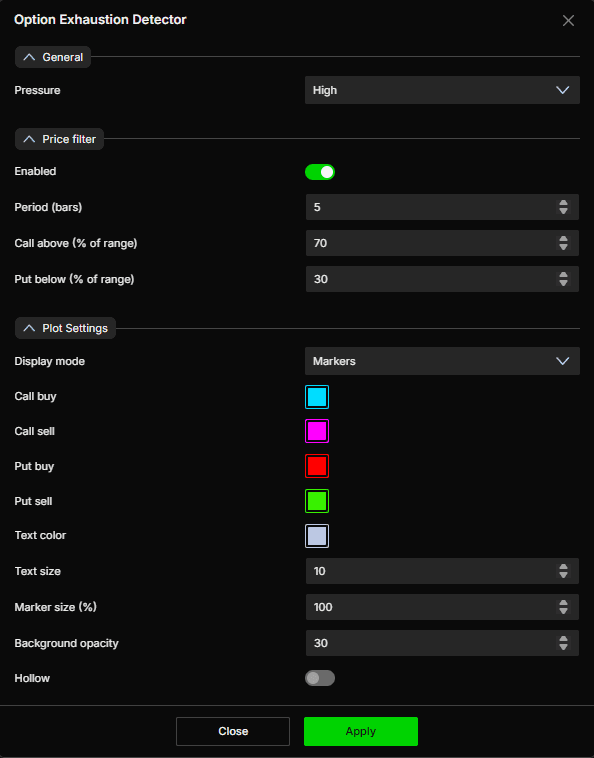Viewport: 594px width, 758px height.
Task: Increase Text size with up arrow
Action: coord(564,567)
